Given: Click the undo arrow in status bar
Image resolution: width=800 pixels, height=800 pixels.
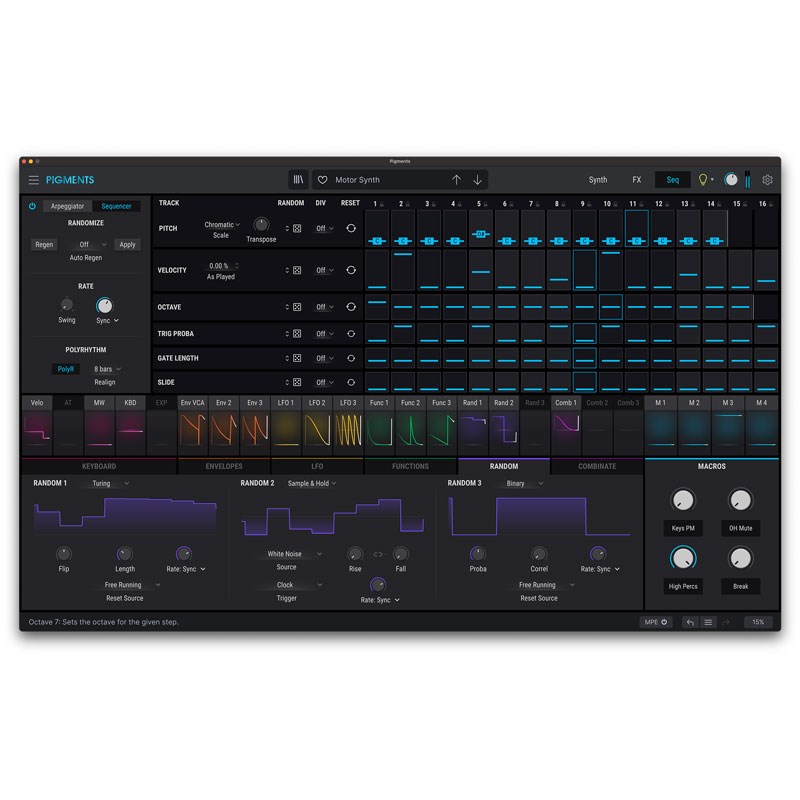Looking at the screenshot, I should click(690, 622).
